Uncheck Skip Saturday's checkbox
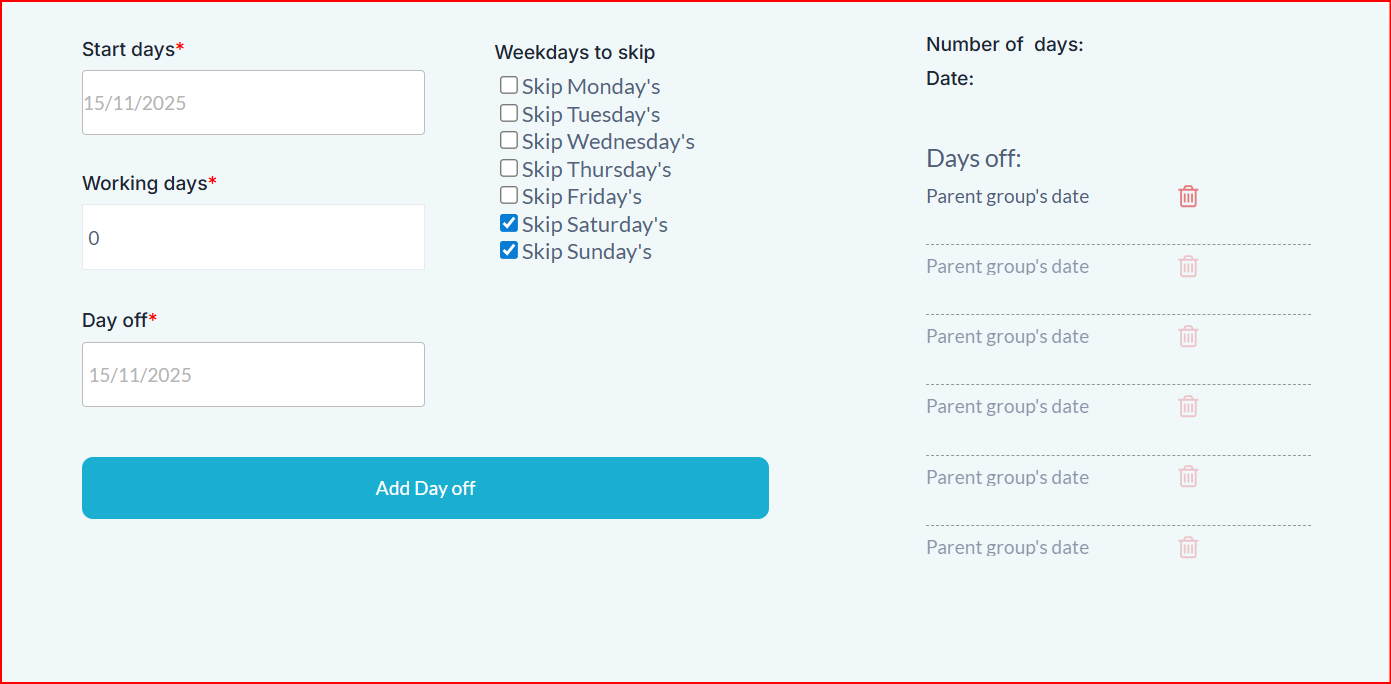1391x684 pixels. [509, 224]
